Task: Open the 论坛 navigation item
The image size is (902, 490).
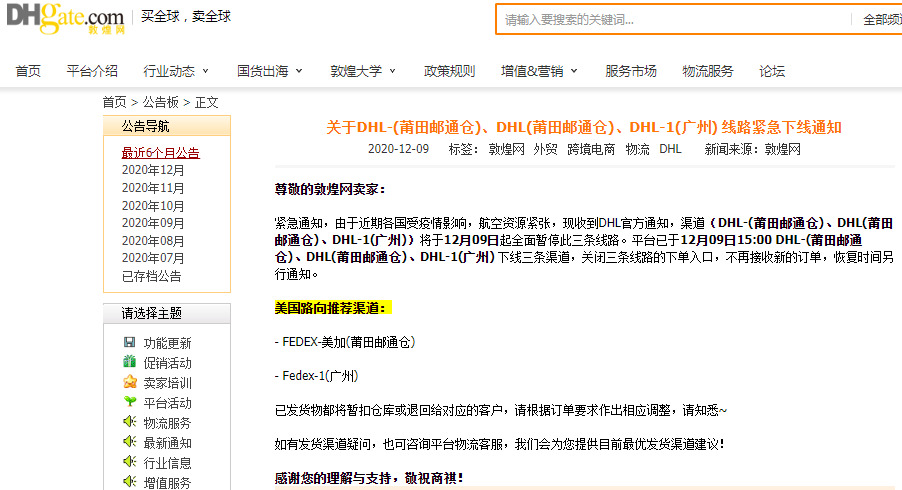Action: [x=772, y=71]
